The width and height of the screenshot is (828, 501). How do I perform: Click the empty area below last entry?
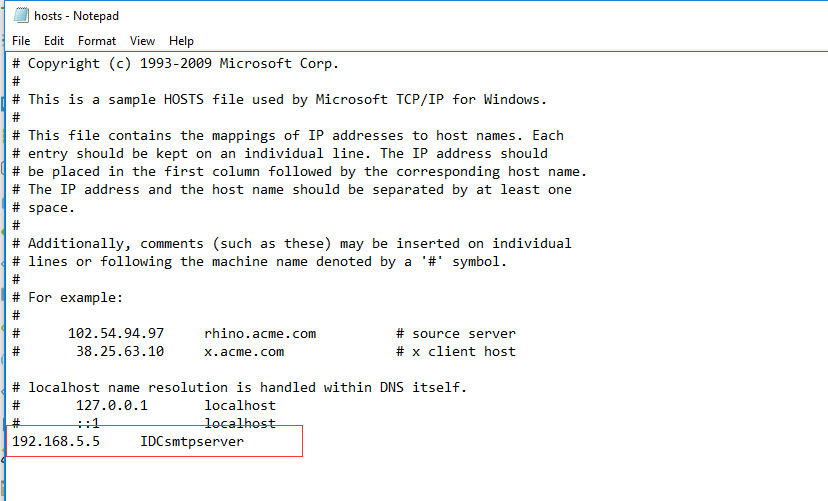(x=400, y=478)
